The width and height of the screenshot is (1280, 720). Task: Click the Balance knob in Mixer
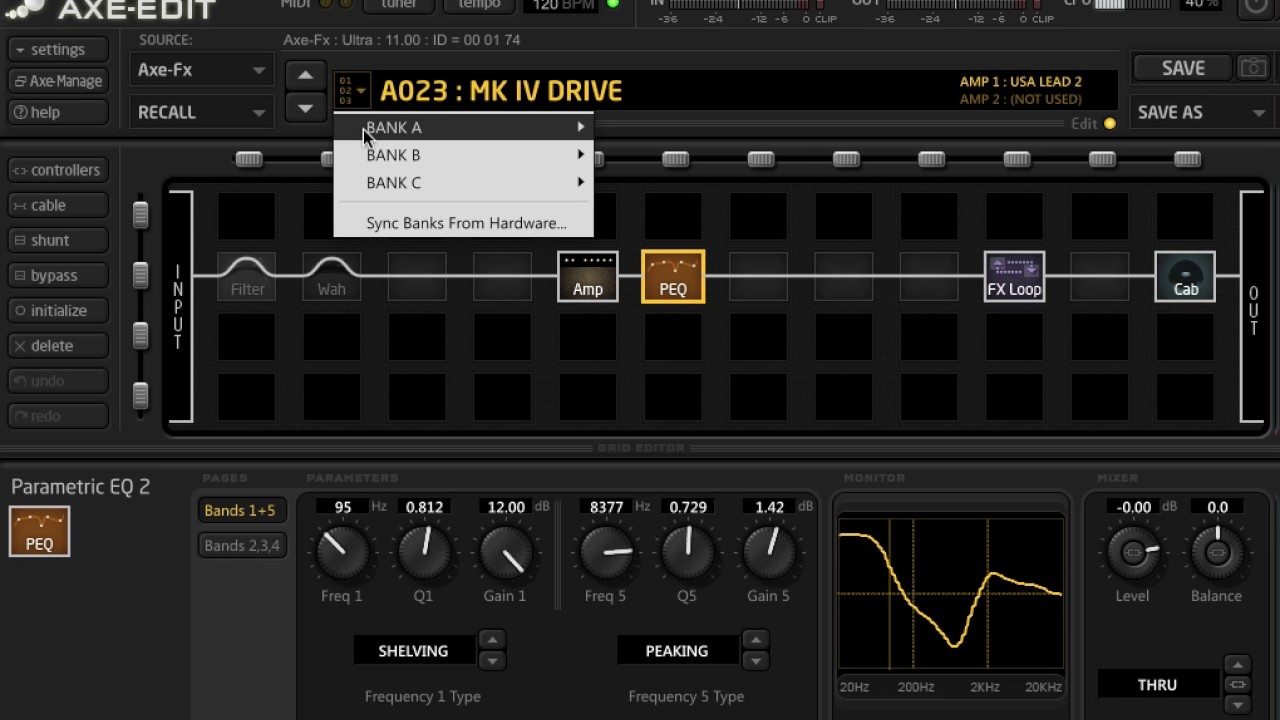click(x=1217, y=552)
